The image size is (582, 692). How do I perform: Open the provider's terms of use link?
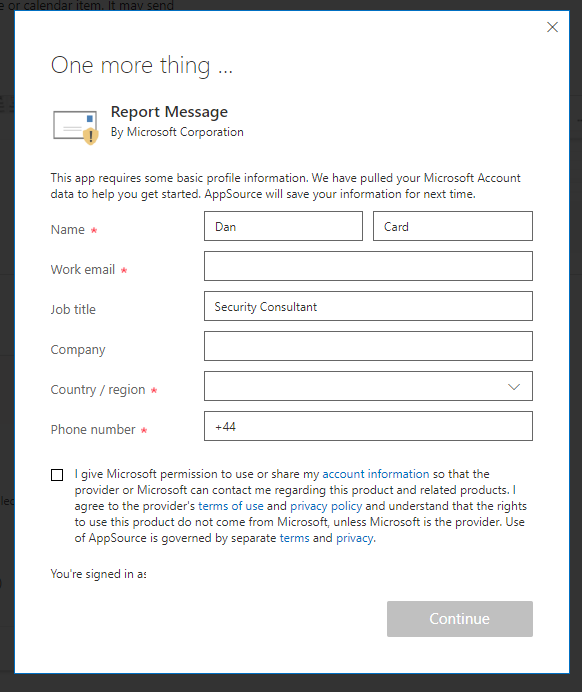click(230, 506)
